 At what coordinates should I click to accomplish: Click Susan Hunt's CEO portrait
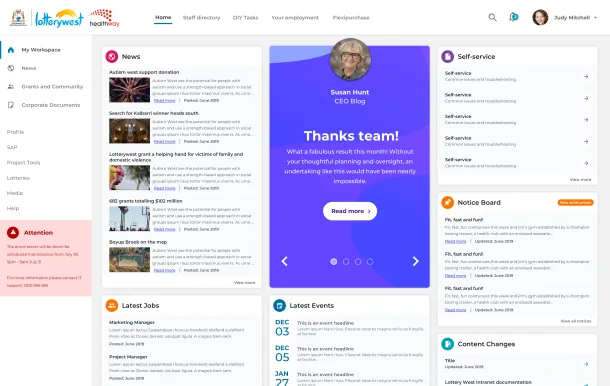tap(350, 59)
